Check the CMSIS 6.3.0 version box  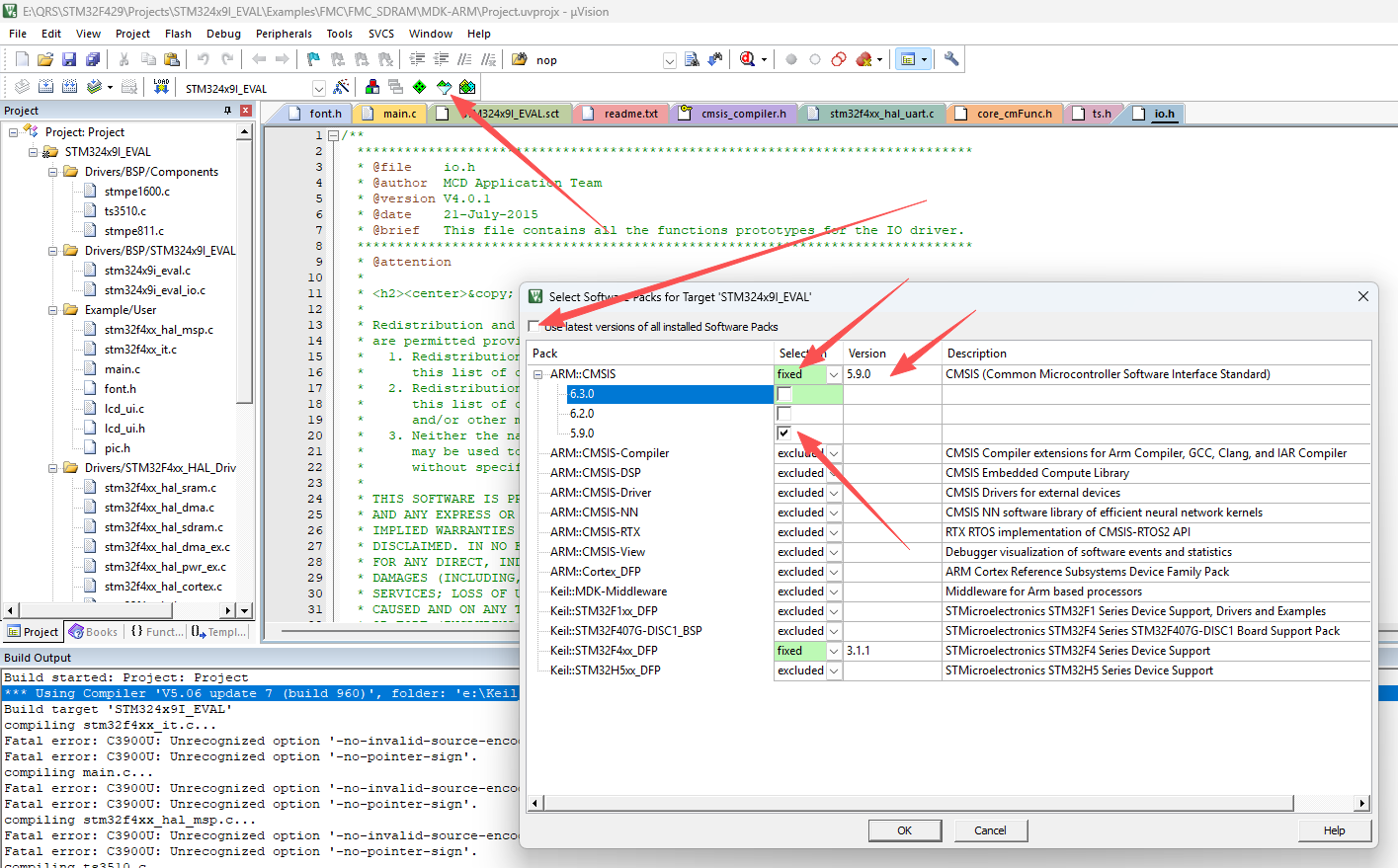point(783,394)
